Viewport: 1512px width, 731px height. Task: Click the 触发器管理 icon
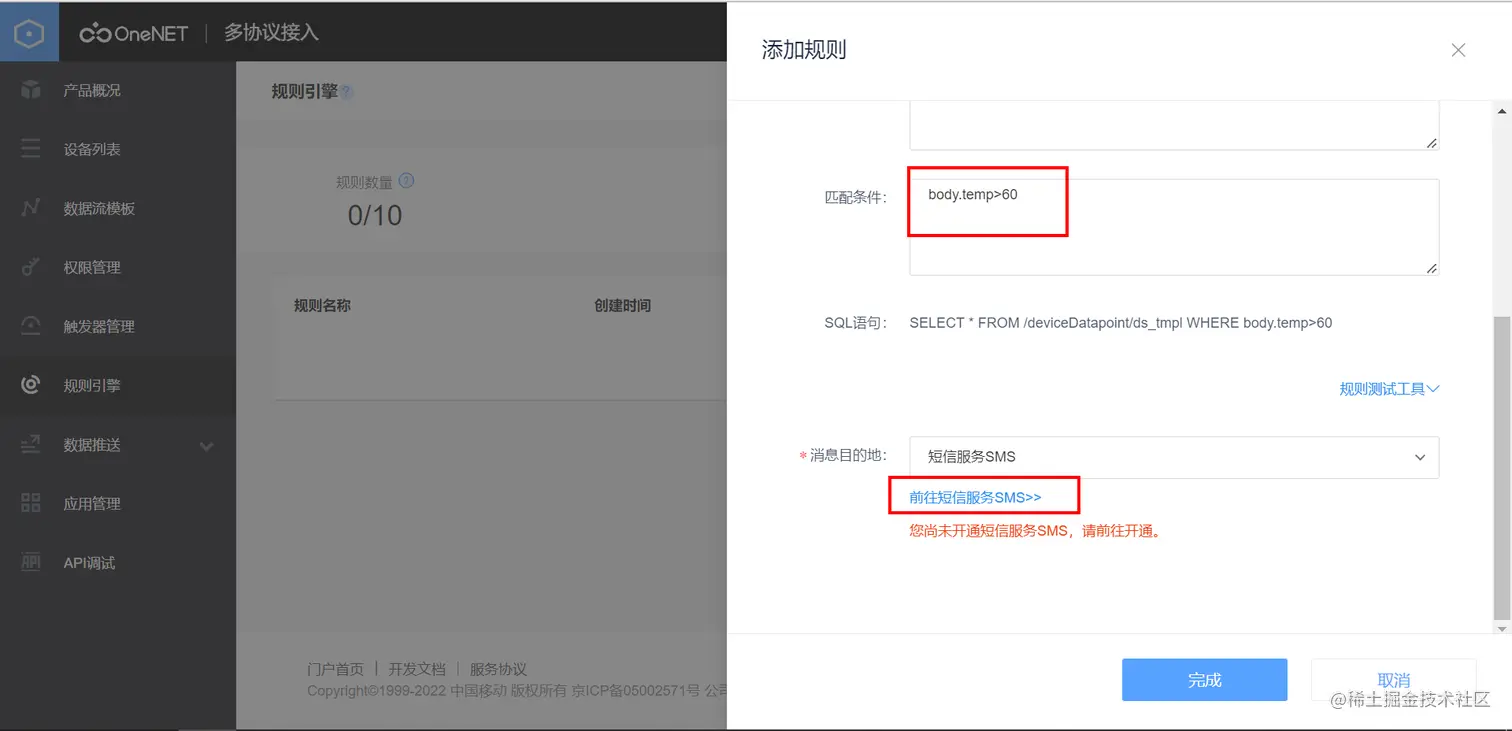pos(31,326)
